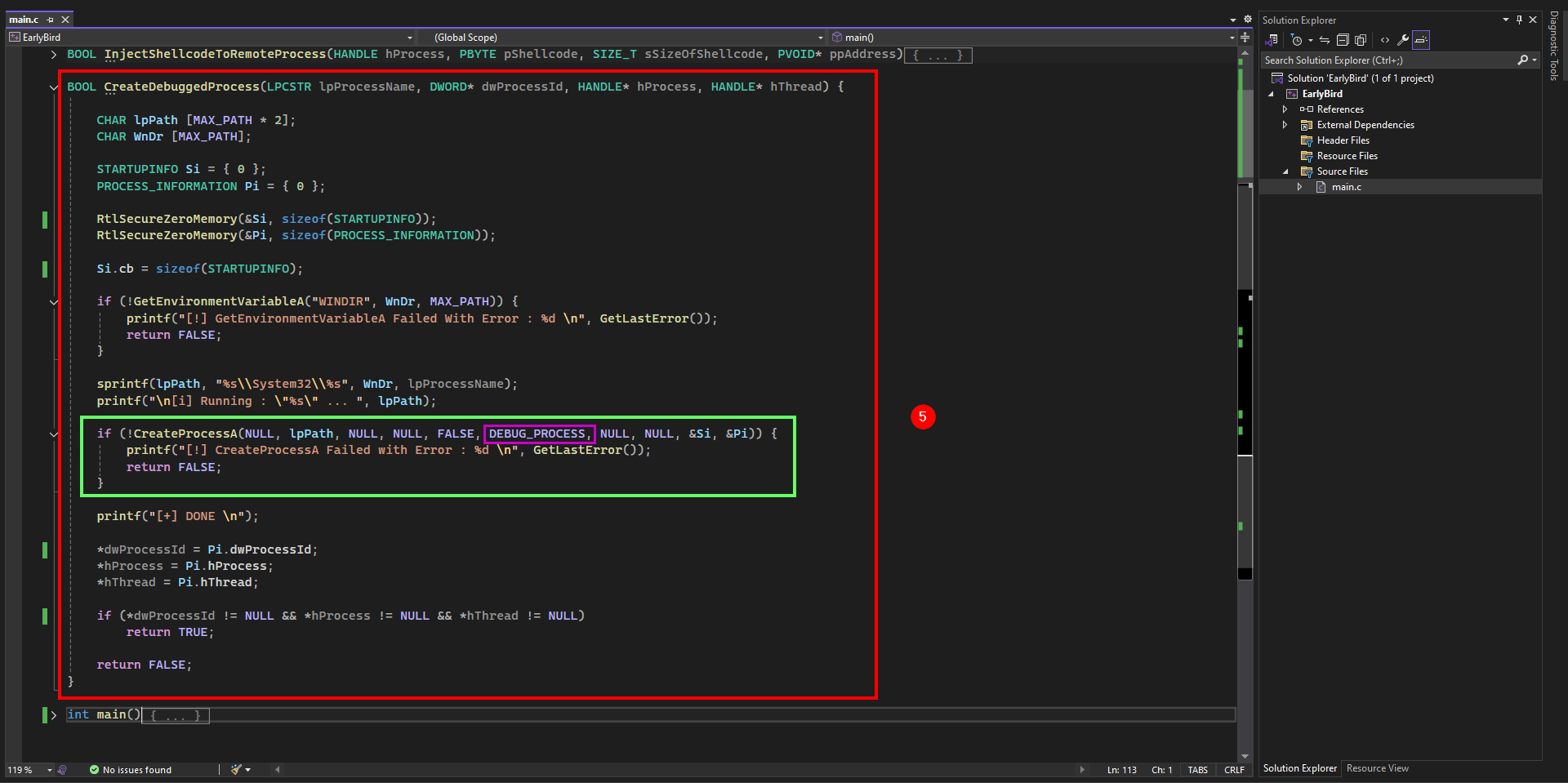
Task: Click the Show All Files icon
Action: [1361, 40]
